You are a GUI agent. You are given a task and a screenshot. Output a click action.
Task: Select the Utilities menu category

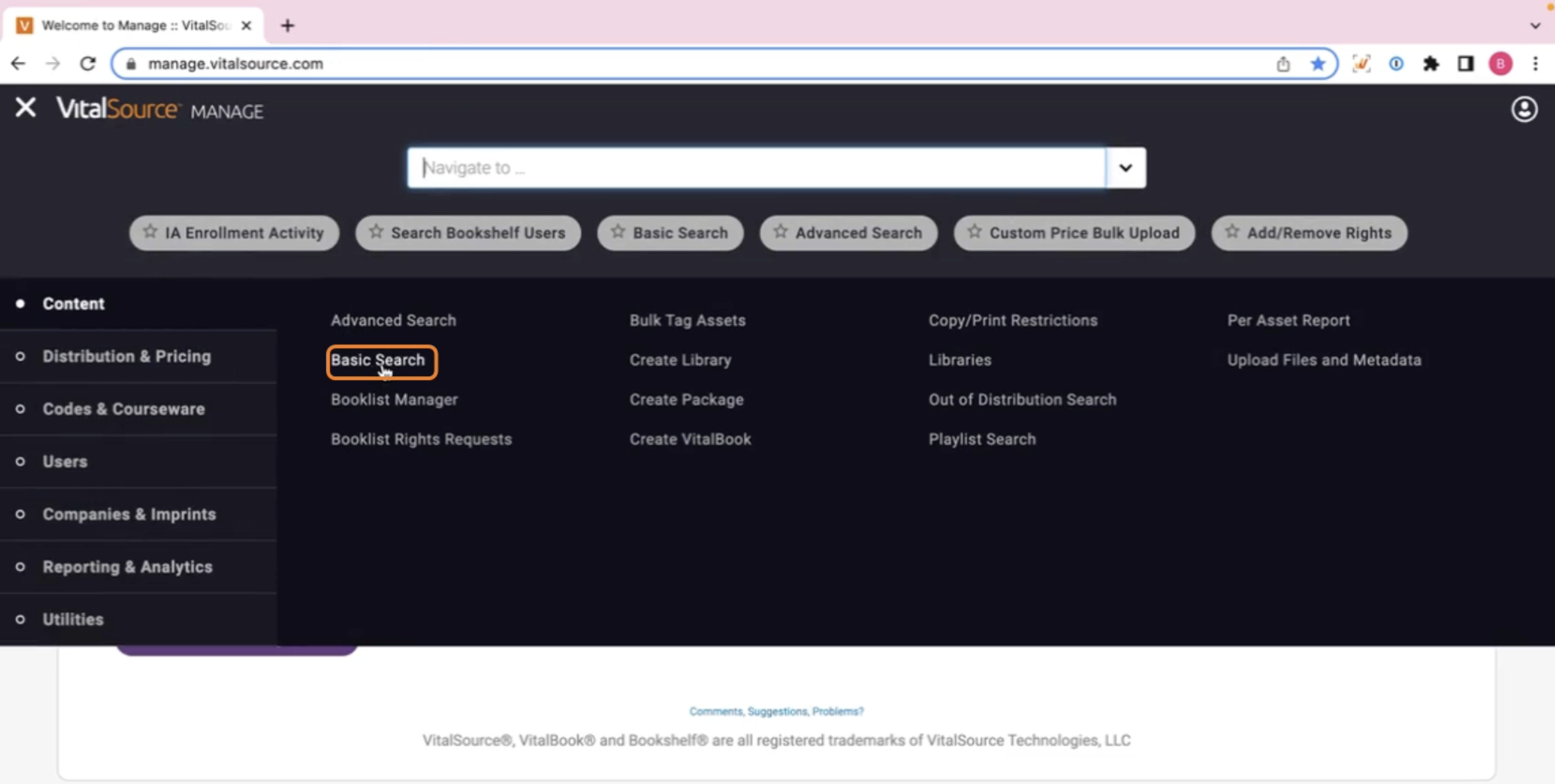coord(138,619)
